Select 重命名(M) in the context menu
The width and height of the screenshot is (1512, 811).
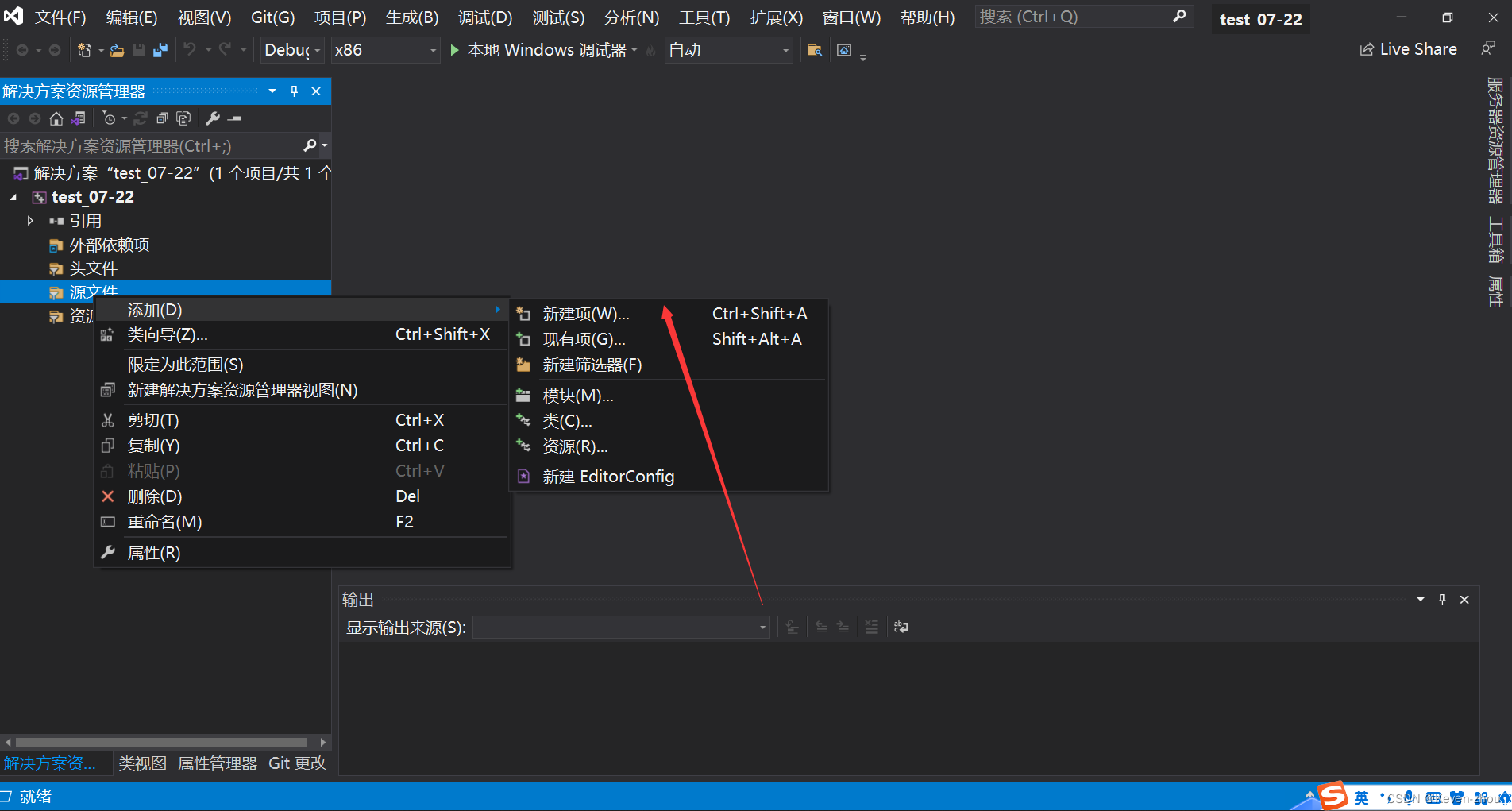point(302,522)
